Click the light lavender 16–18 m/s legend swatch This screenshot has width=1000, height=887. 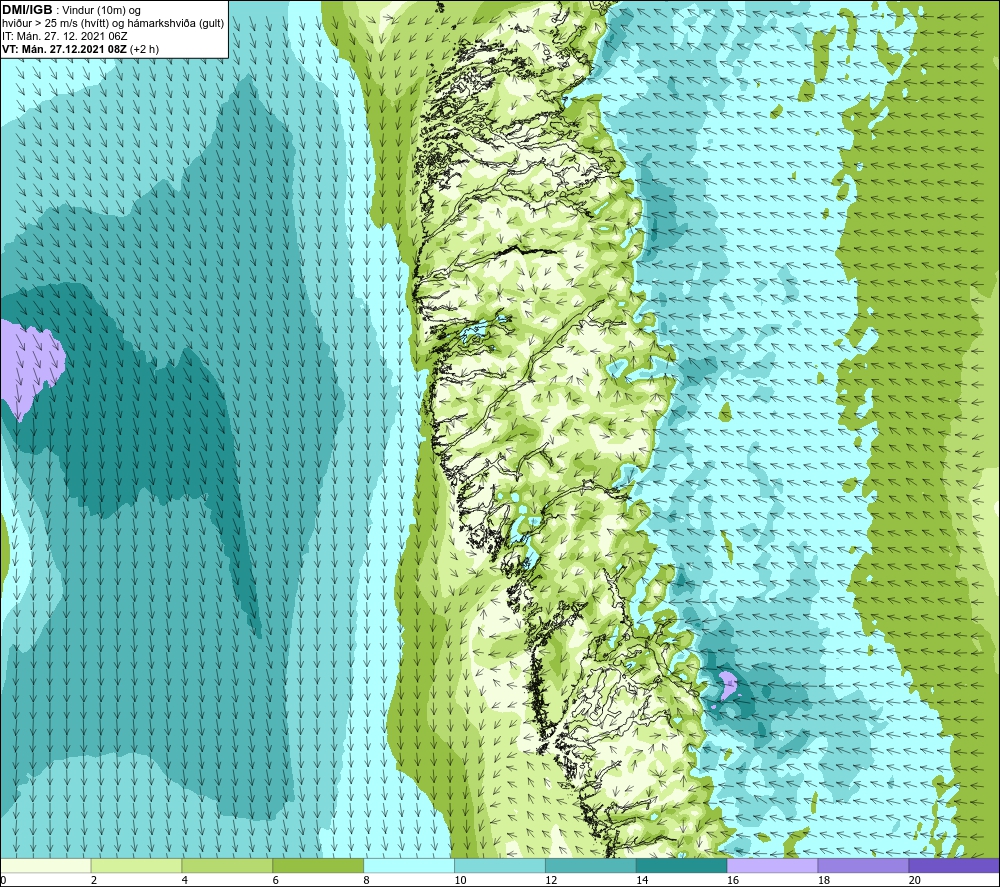click(x=772, y=865)
